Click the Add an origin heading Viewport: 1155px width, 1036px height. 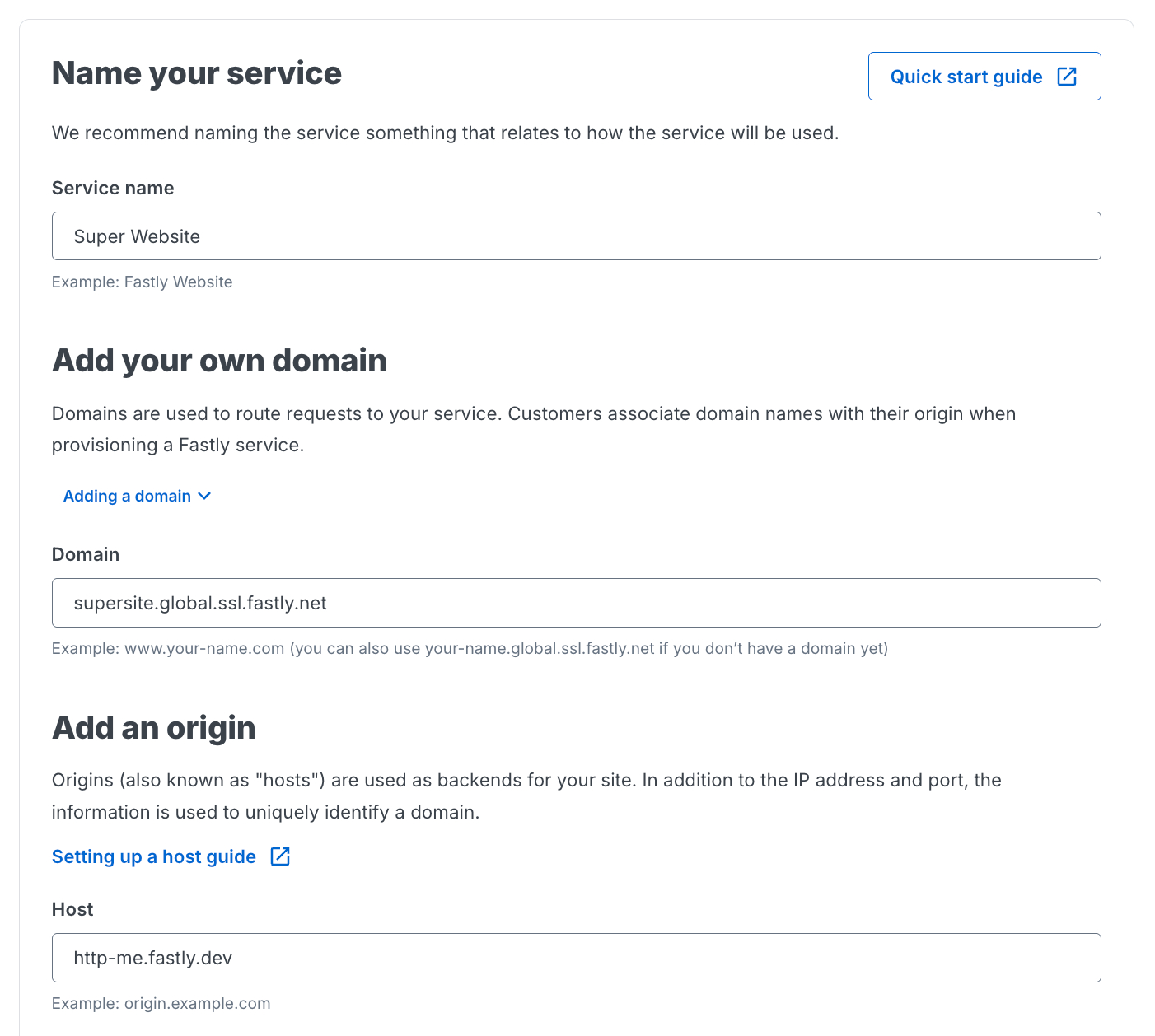point(153,727)
